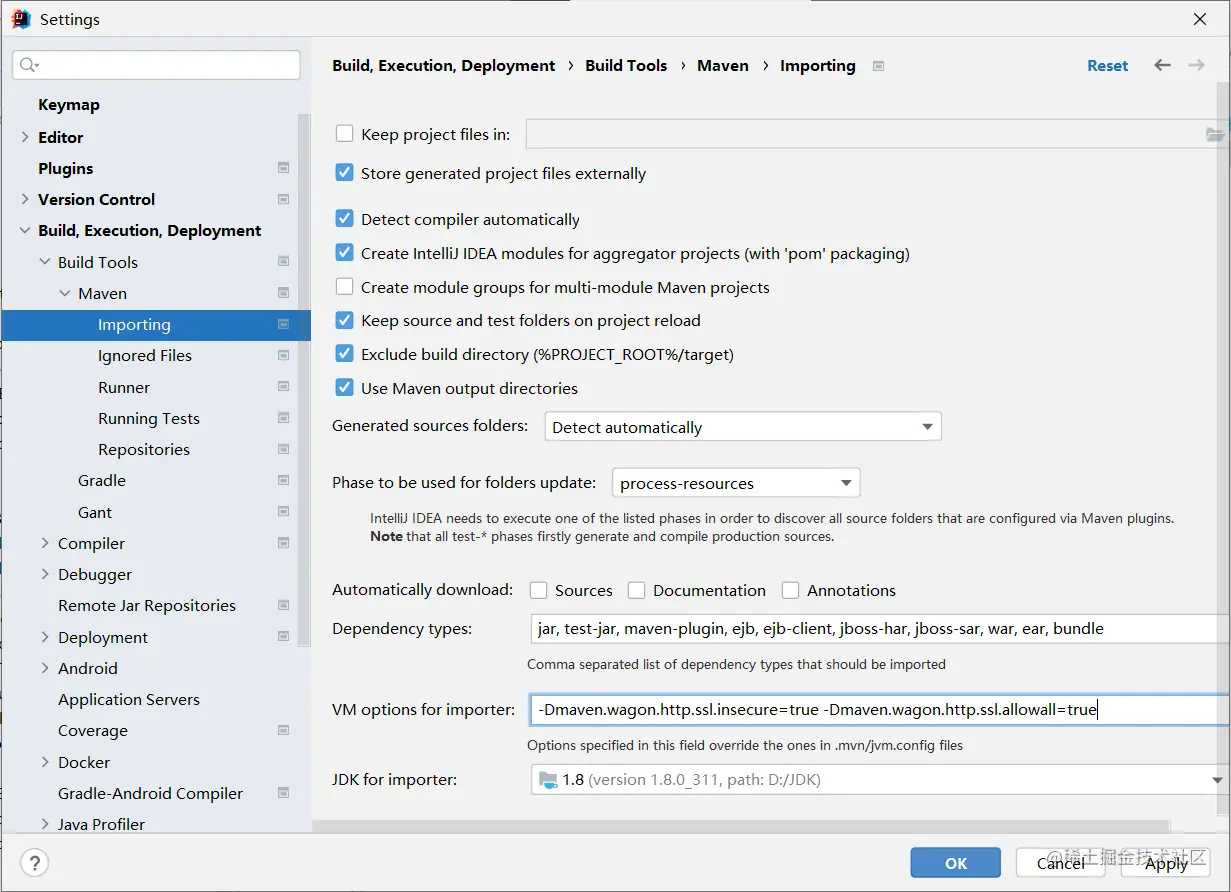Click the project-level icon beside Running Tests
Image resolution: width=1231 pixels, height=892 pixels.
[283, 418]
